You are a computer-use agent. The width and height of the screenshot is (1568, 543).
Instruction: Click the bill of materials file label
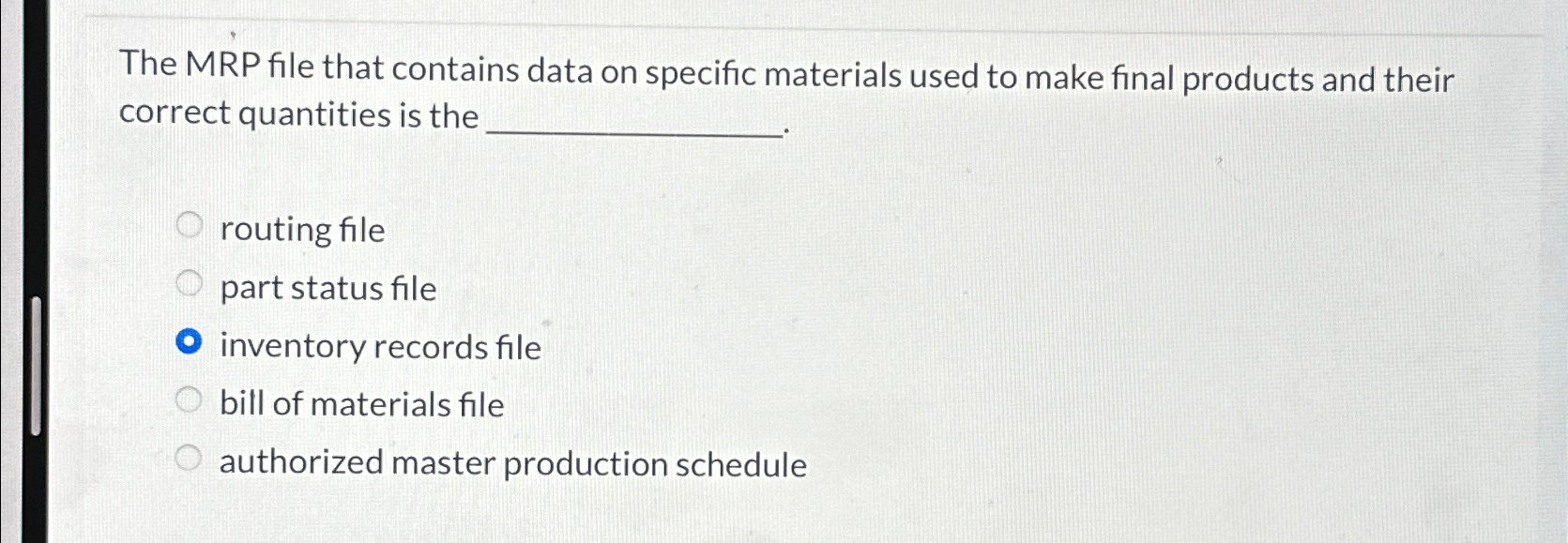pyautogui.click(x=360, y=404)
